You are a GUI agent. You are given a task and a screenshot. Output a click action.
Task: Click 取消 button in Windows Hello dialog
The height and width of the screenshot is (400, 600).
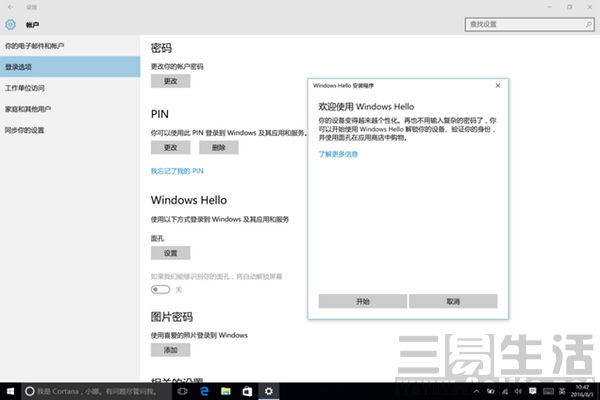[x=453, y=301]
